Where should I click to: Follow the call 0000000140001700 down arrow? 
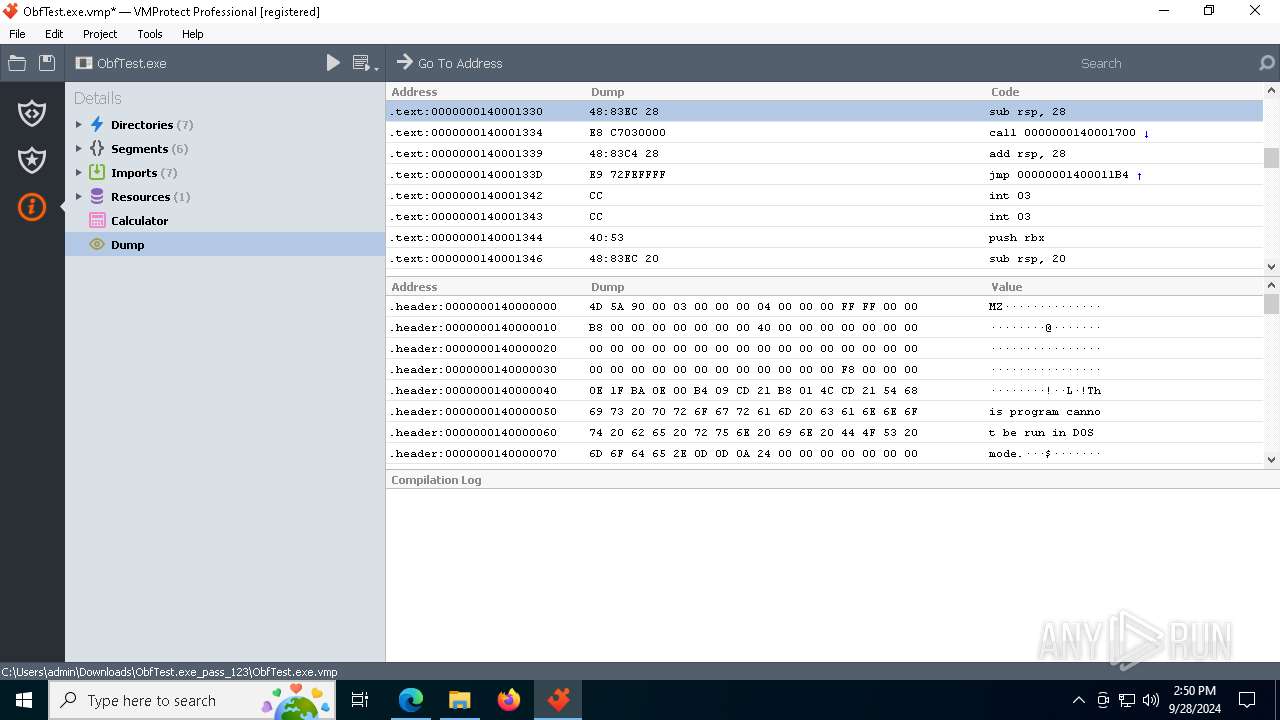pos(1146,133)
